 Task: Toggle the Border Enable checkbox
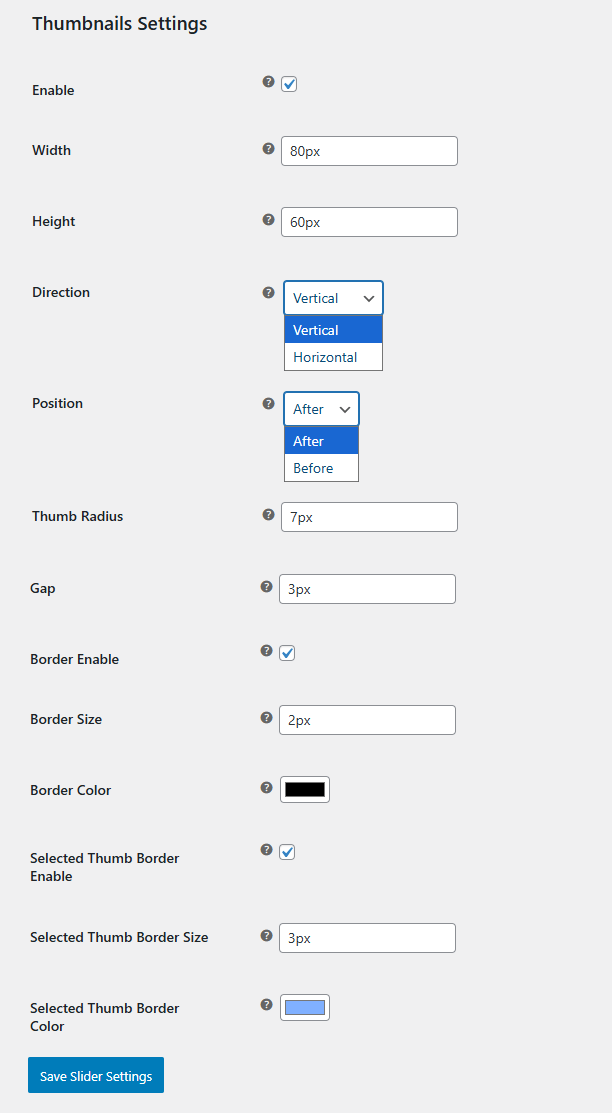coord(287,652)
